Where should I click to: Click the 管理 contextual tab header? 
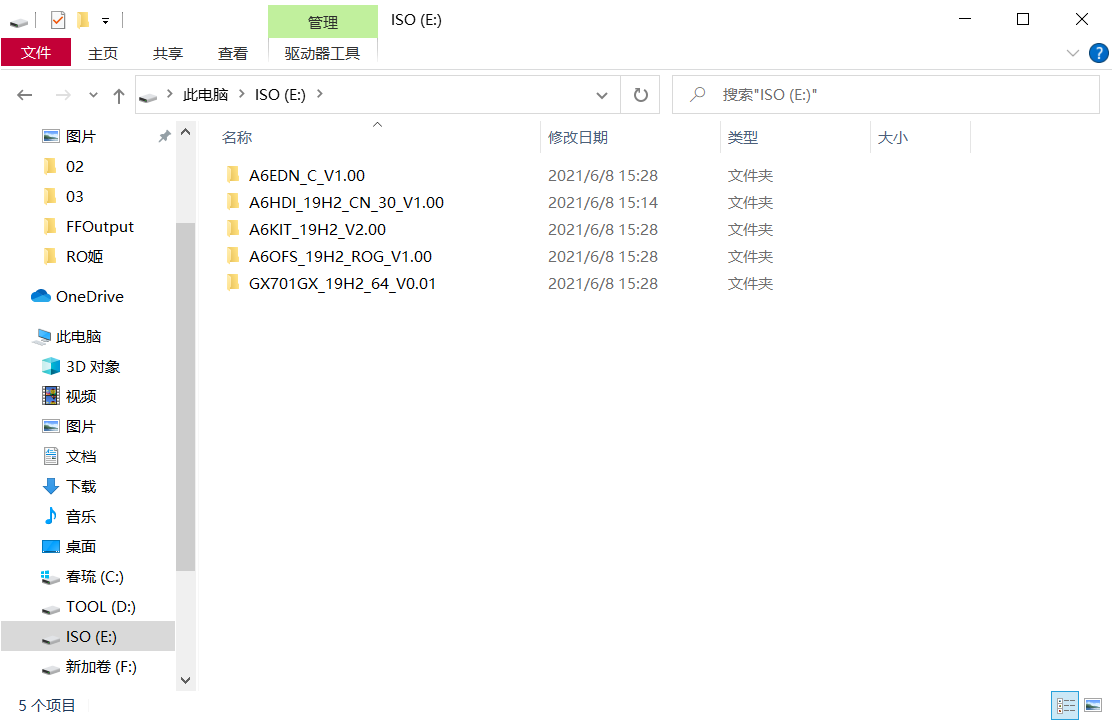coord(322,22)
